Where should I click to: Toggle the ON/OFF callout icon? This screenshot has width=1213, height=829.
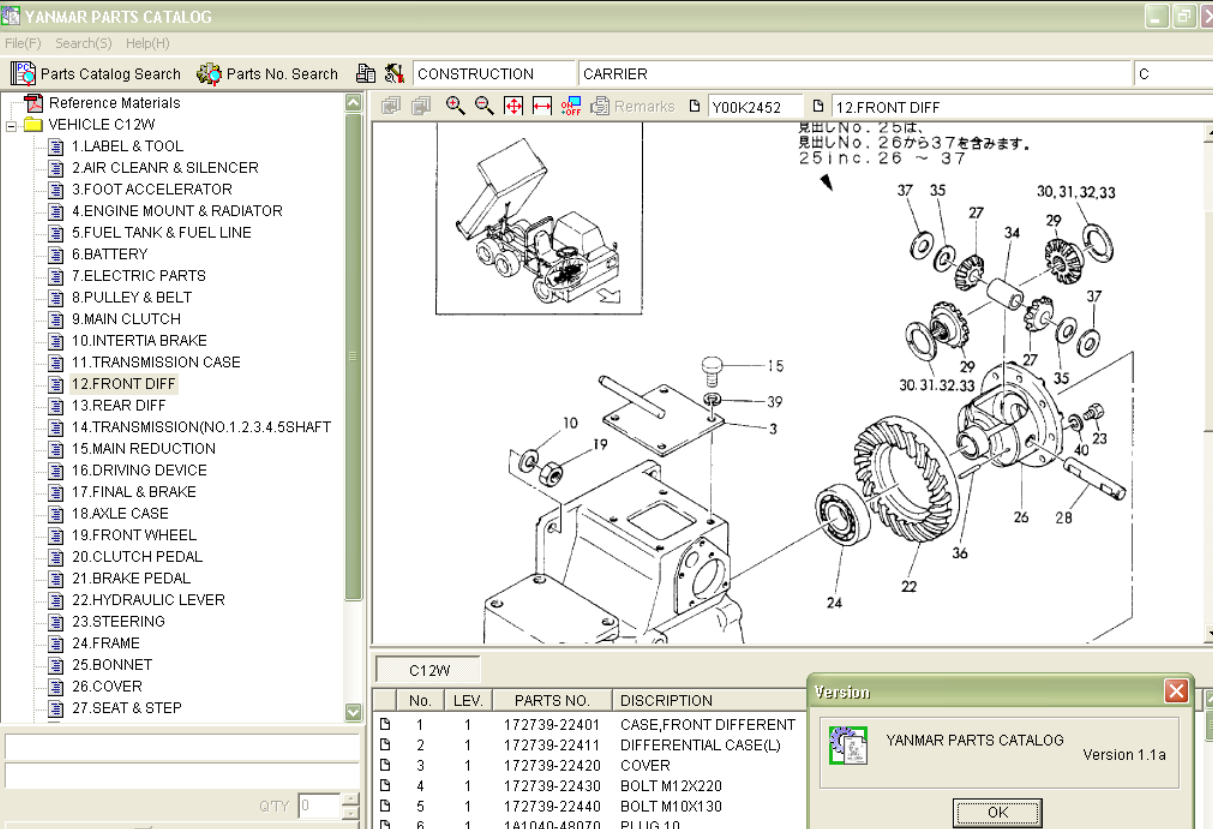571,106
